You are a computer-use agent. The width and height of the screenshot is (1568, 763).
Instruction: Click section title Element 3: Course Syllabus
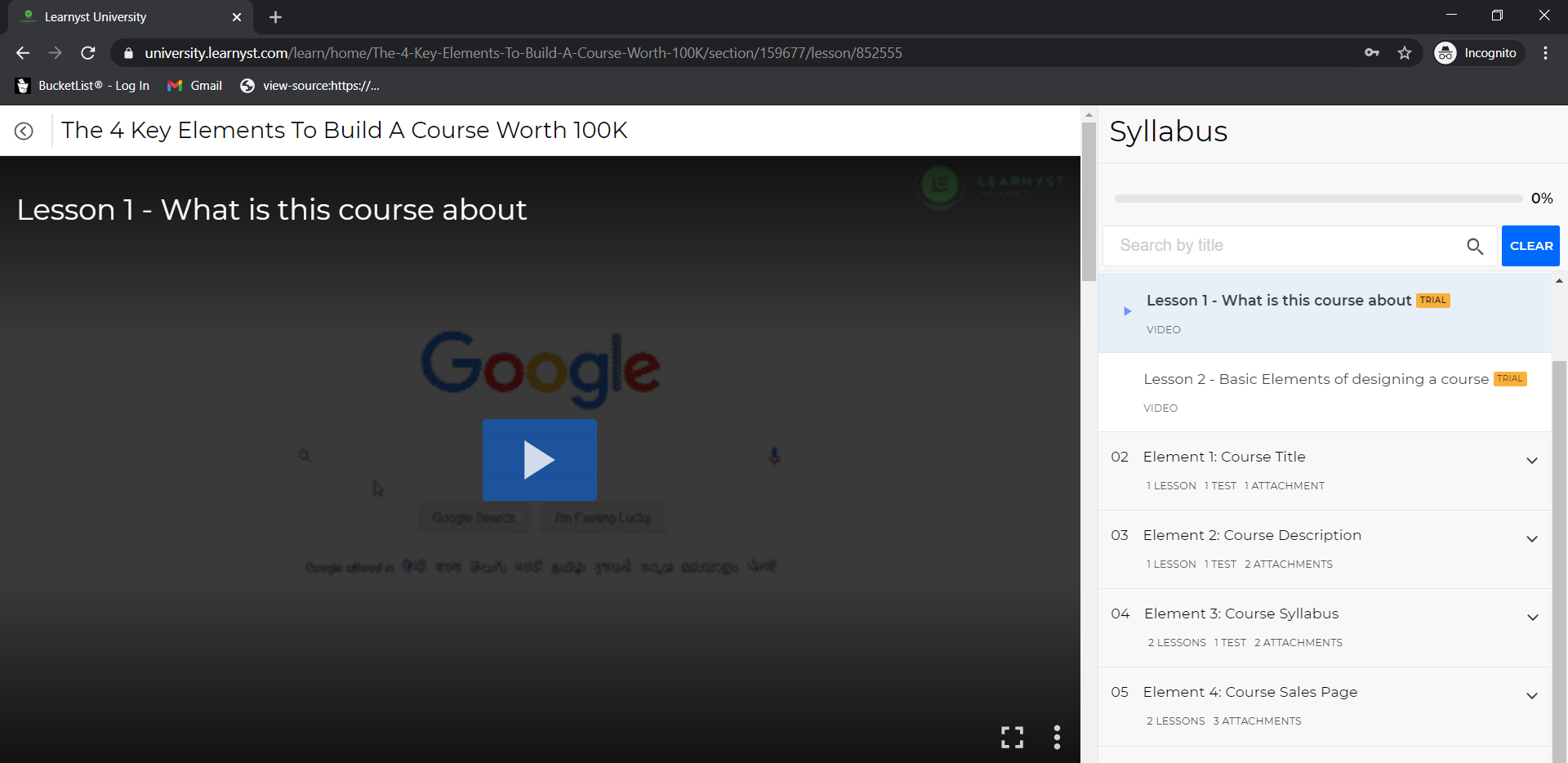pos(1241,614)
